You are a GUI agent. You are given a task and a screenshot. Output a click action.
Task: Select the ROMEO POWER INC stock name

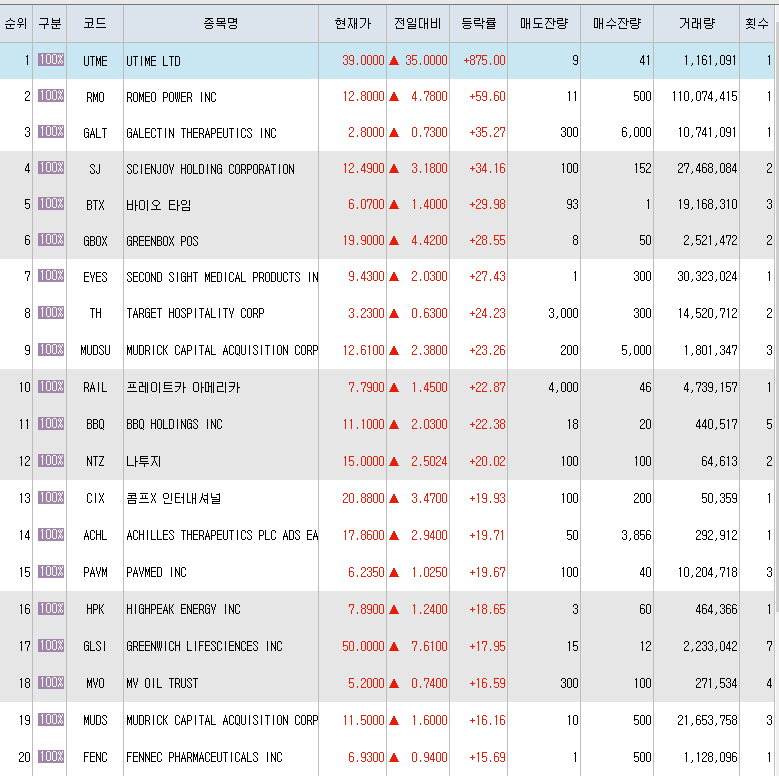coord(171,97)
